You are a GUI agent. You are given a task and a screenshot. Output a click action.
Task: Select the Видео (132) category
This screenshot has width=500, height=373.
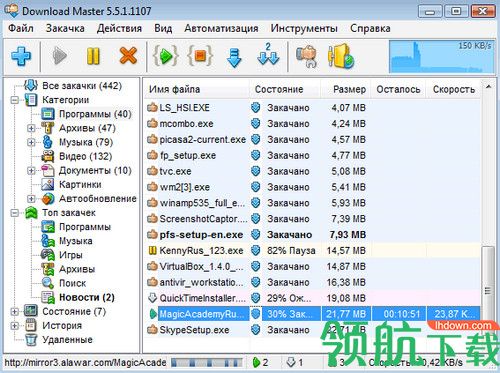click(x=85, y=156)
